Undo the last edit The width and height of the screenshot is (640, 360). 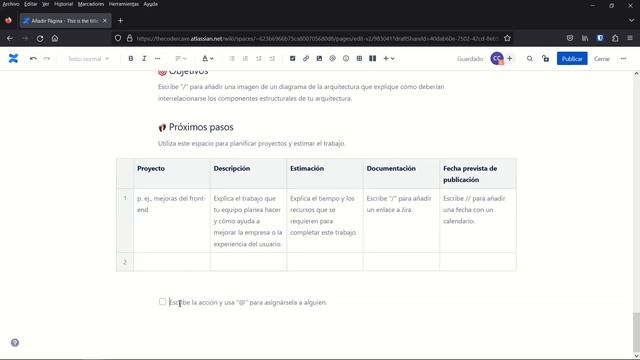(33, 59)
